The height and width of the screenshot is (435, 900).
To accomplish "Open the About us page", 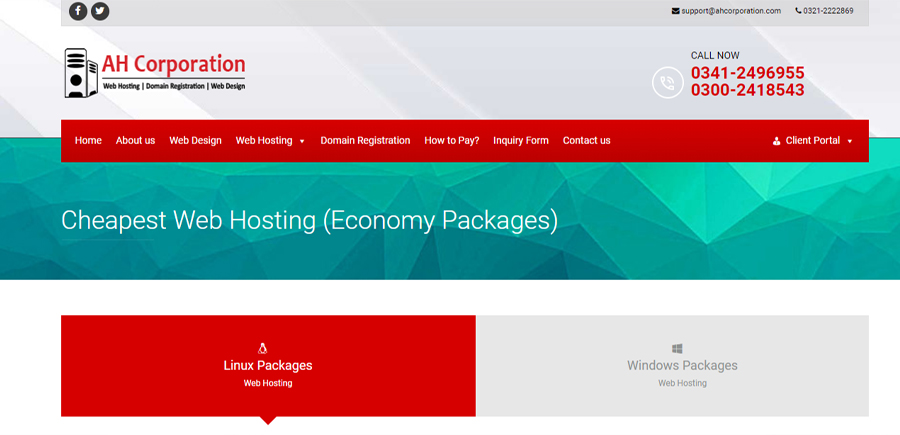I will coord(135,141).
